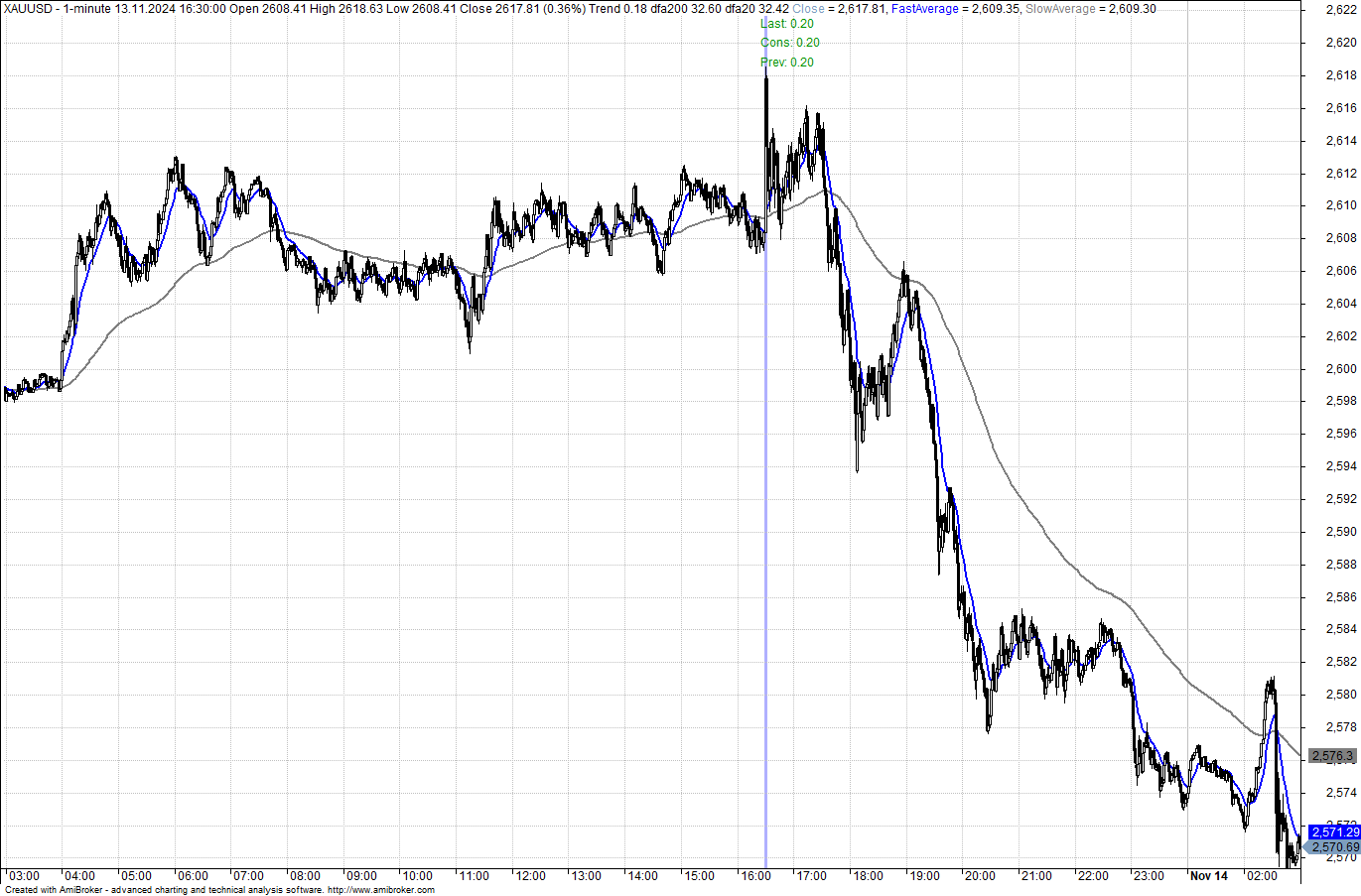Click the 2,600 price axis label
The width and height of the screenshot is (1361, 896).
coord(1341,369)
